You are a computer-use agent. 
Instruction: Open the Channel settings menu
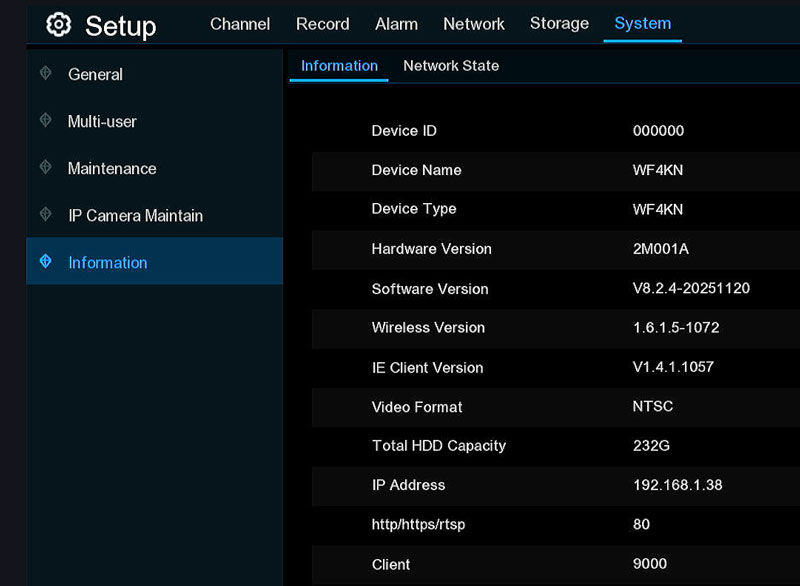240,23
